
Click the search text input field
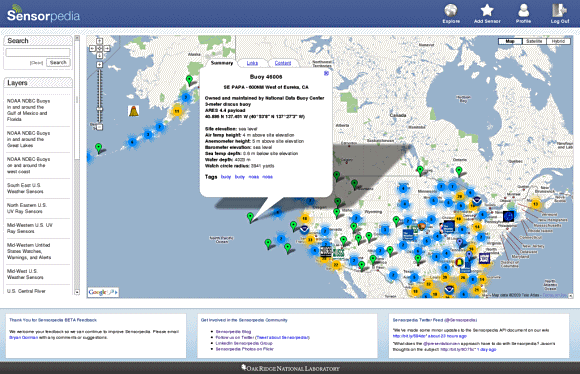tap(38, 53)
